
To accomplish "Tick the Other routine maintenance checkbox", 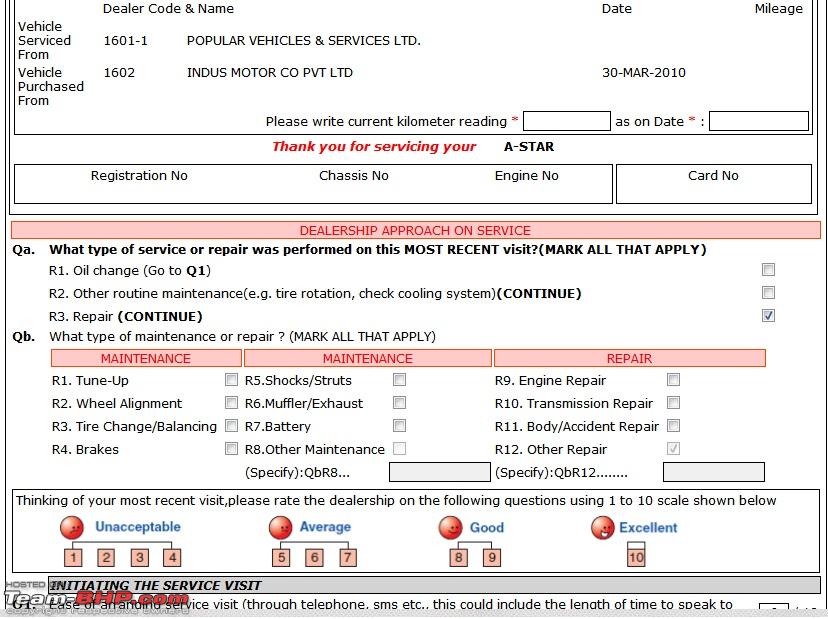I will tap(768, 293).
